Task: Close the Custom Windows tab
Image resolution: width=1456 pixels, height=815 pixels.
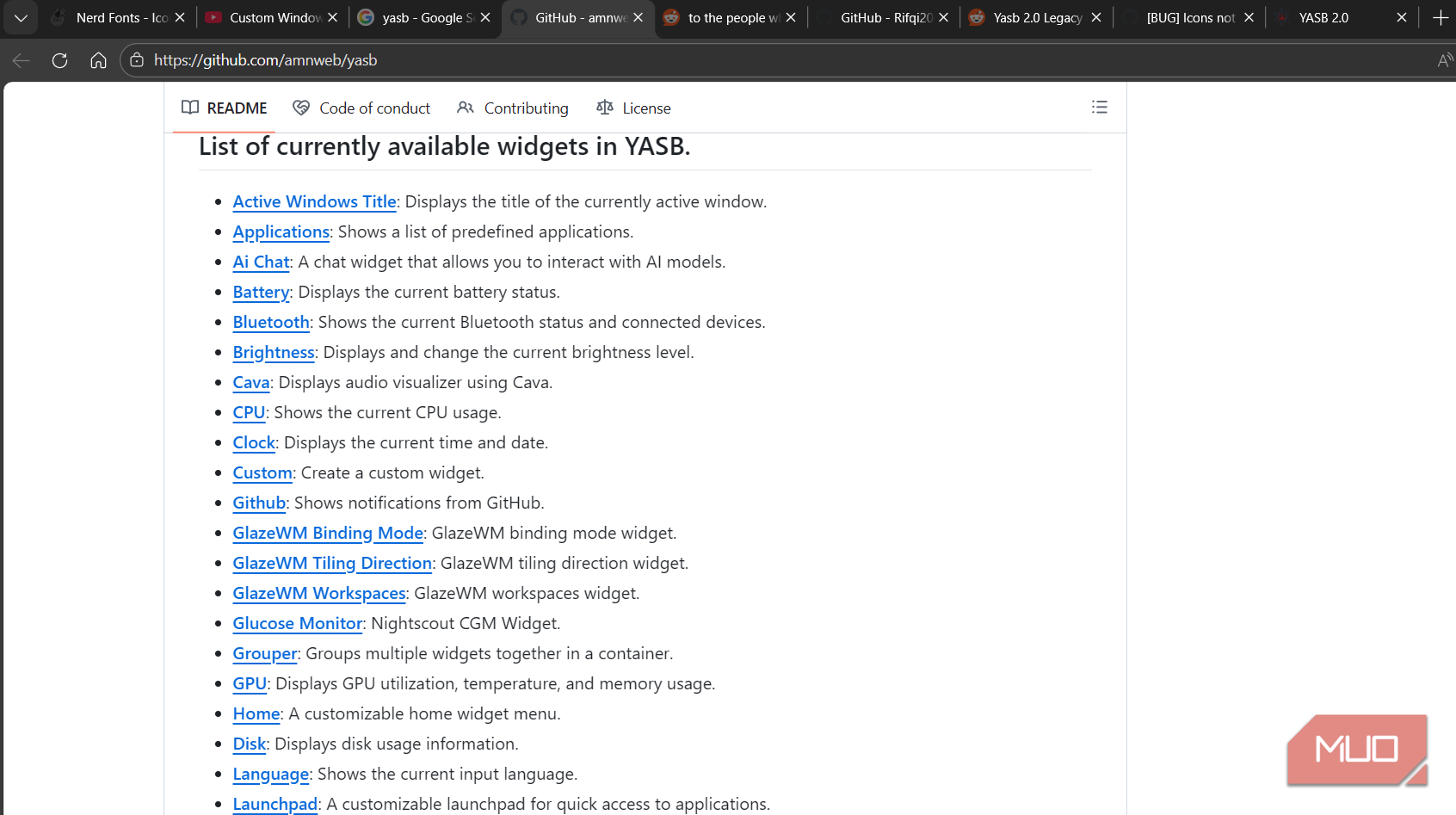Action: coord(332,17)
